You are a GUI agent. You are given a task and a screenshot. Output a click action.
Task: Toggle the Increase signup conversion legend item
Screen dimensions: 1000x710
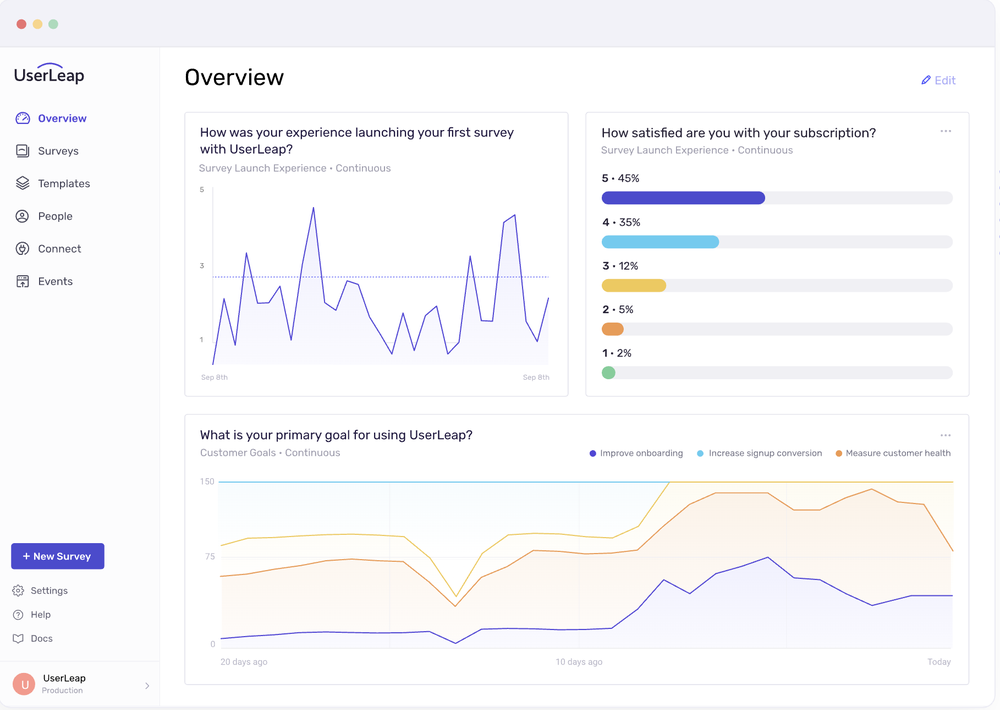coord(759,454)
